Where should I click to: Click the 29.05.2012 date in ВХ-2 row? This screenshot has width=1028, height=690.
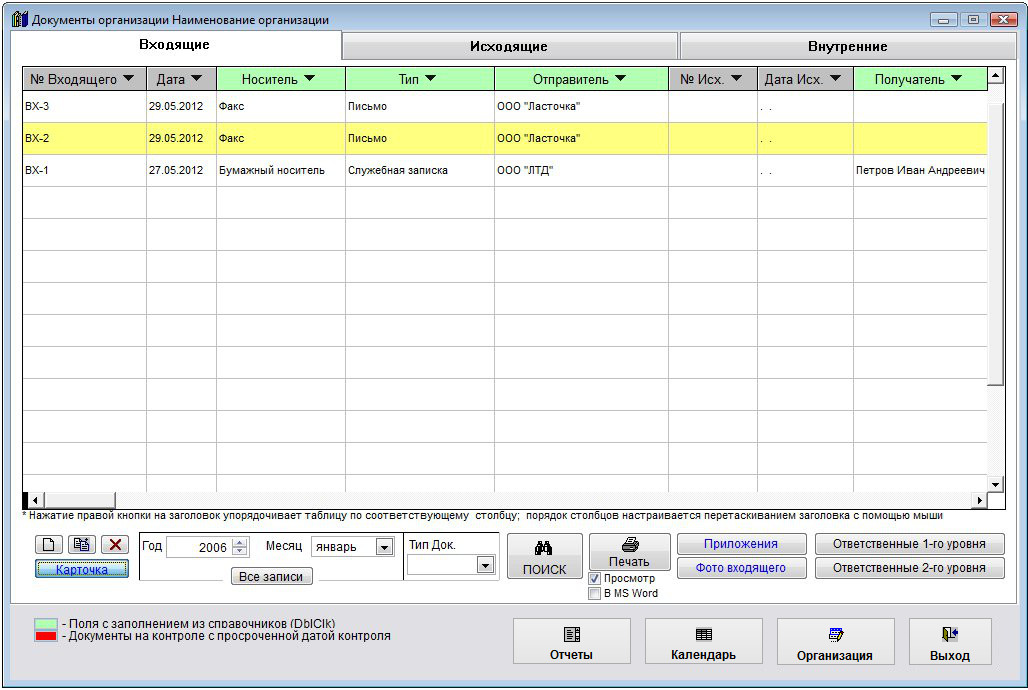pos(182,138)
